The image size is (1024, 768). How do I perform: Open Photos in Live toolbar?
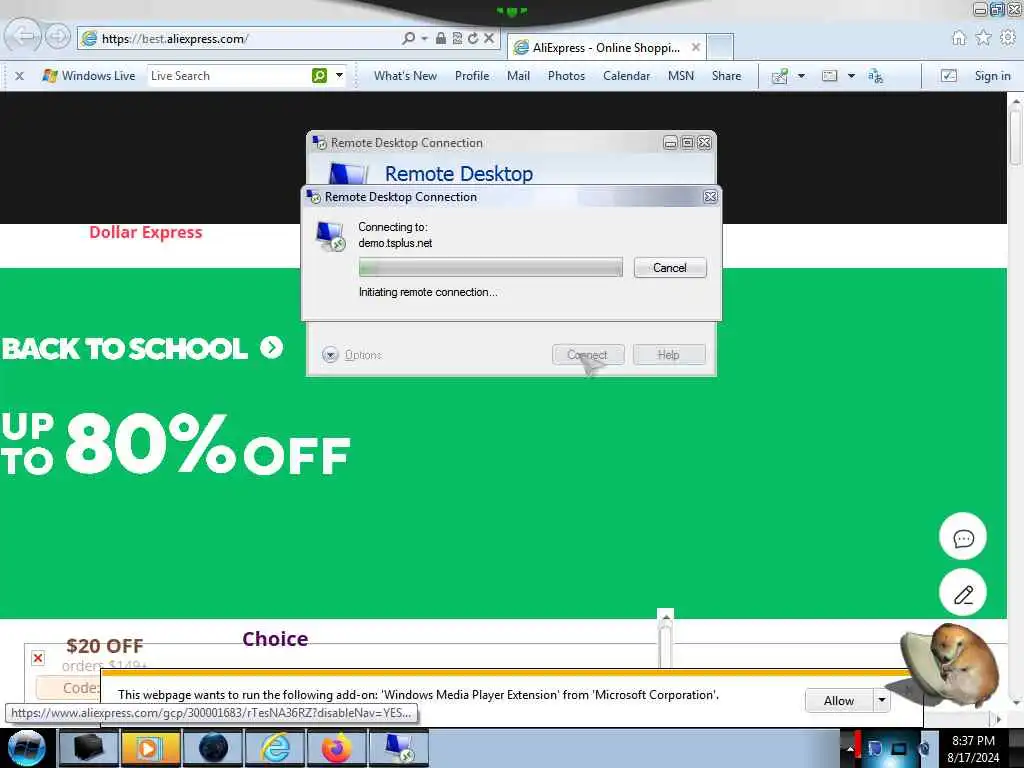[566, 76]
